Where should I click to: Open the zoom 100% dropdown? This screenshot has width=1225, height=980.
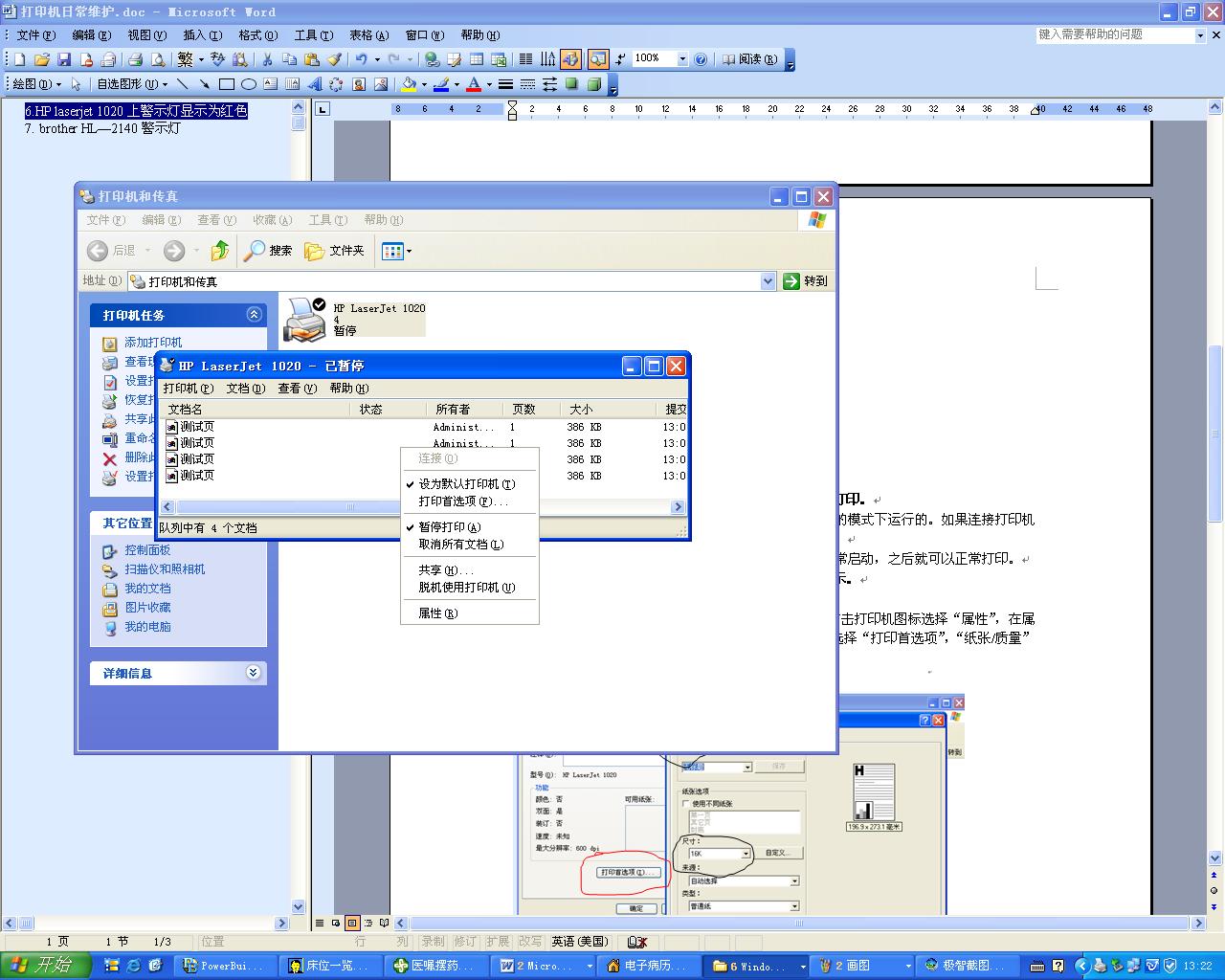pyautogui.click(x=682, y=59)
